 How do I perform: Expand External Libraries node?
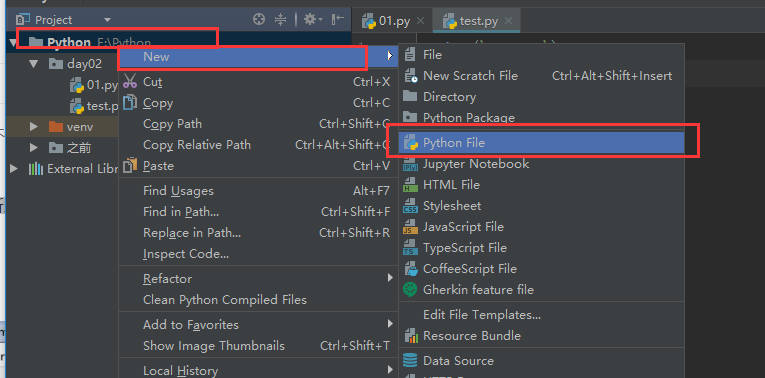(14, 169)
